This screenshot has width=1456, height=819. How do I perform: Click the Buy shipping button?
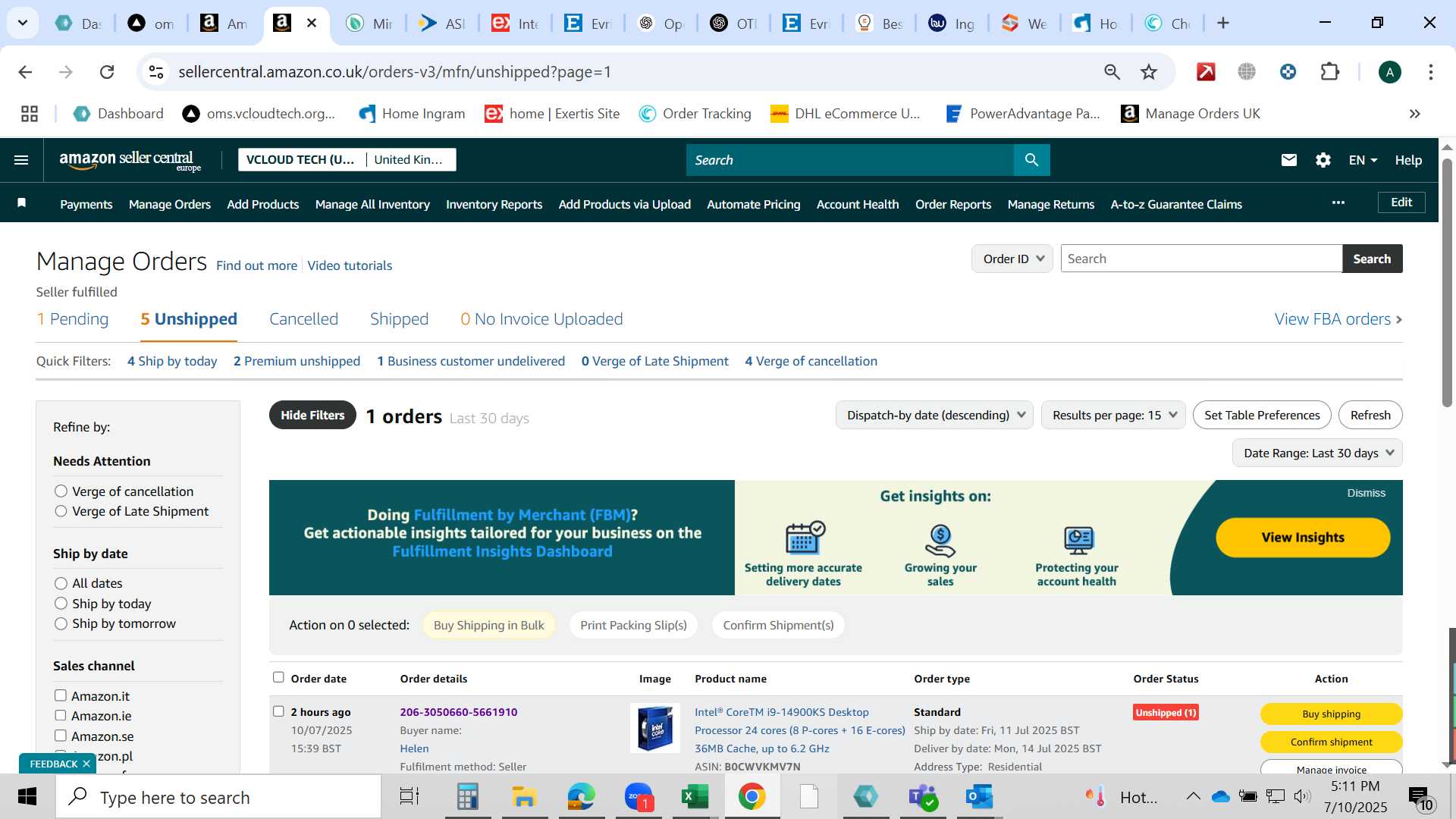1331,714
